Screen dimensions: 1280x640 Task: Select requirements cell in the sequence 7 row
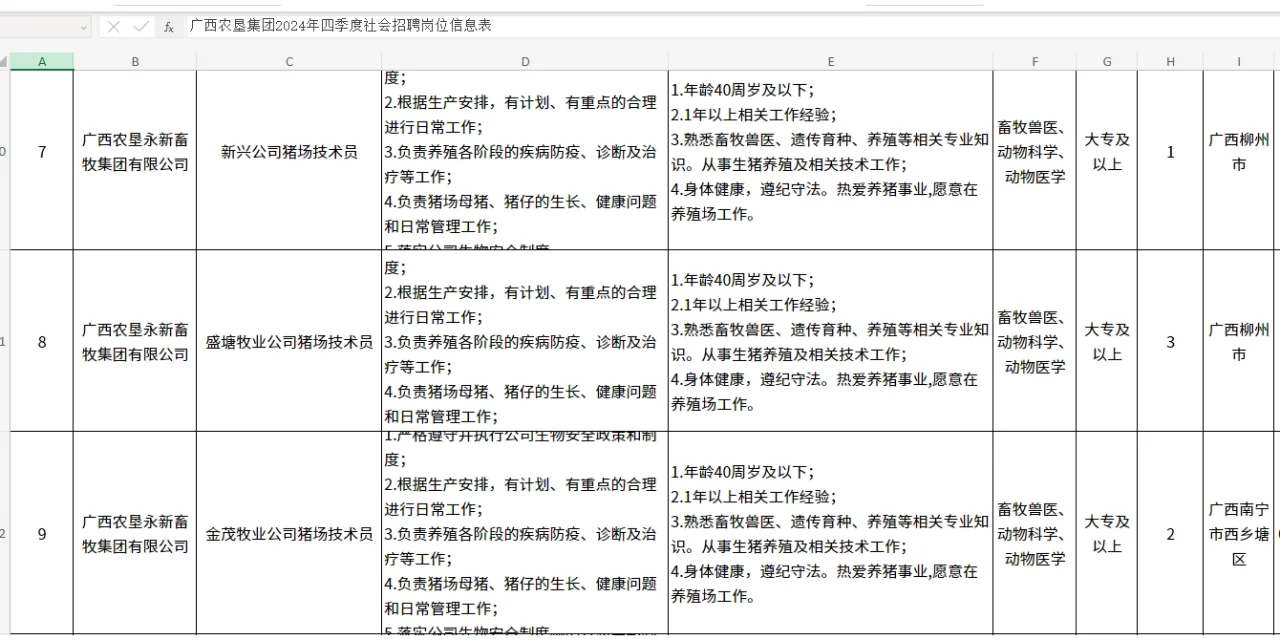(x=831, y=160)
